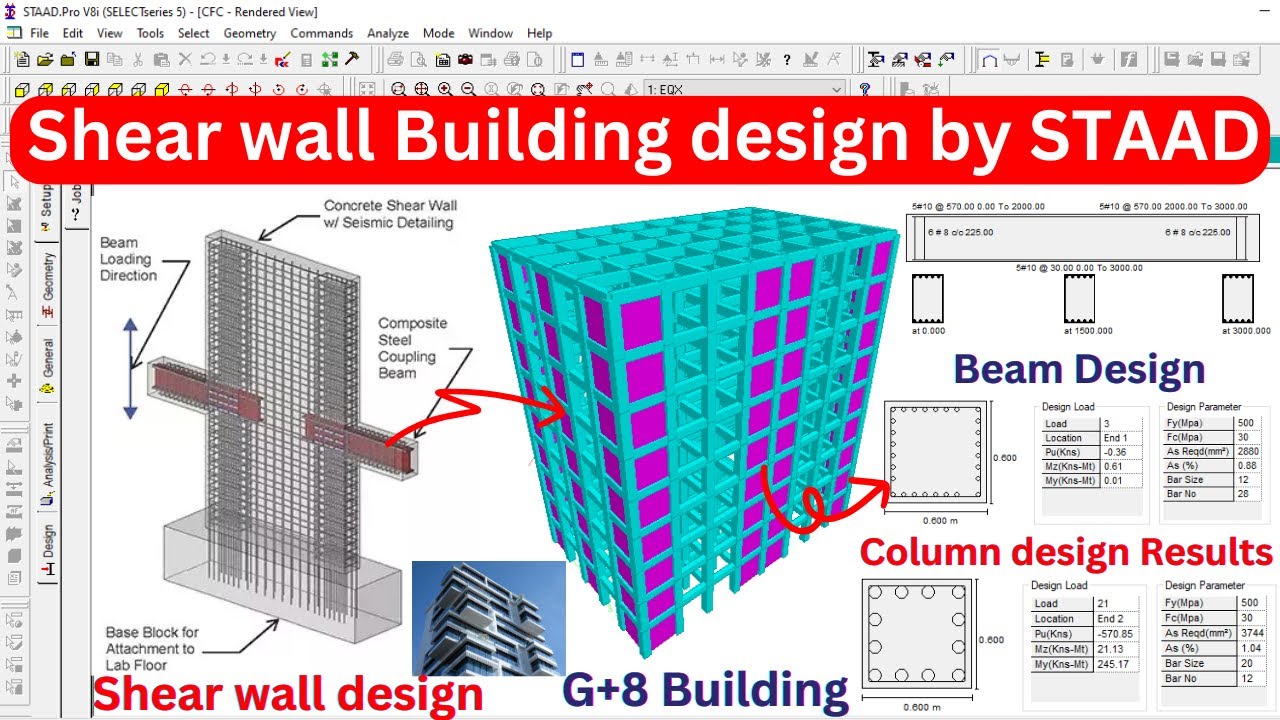Save the model with the floppy icon

click(92, 60)
